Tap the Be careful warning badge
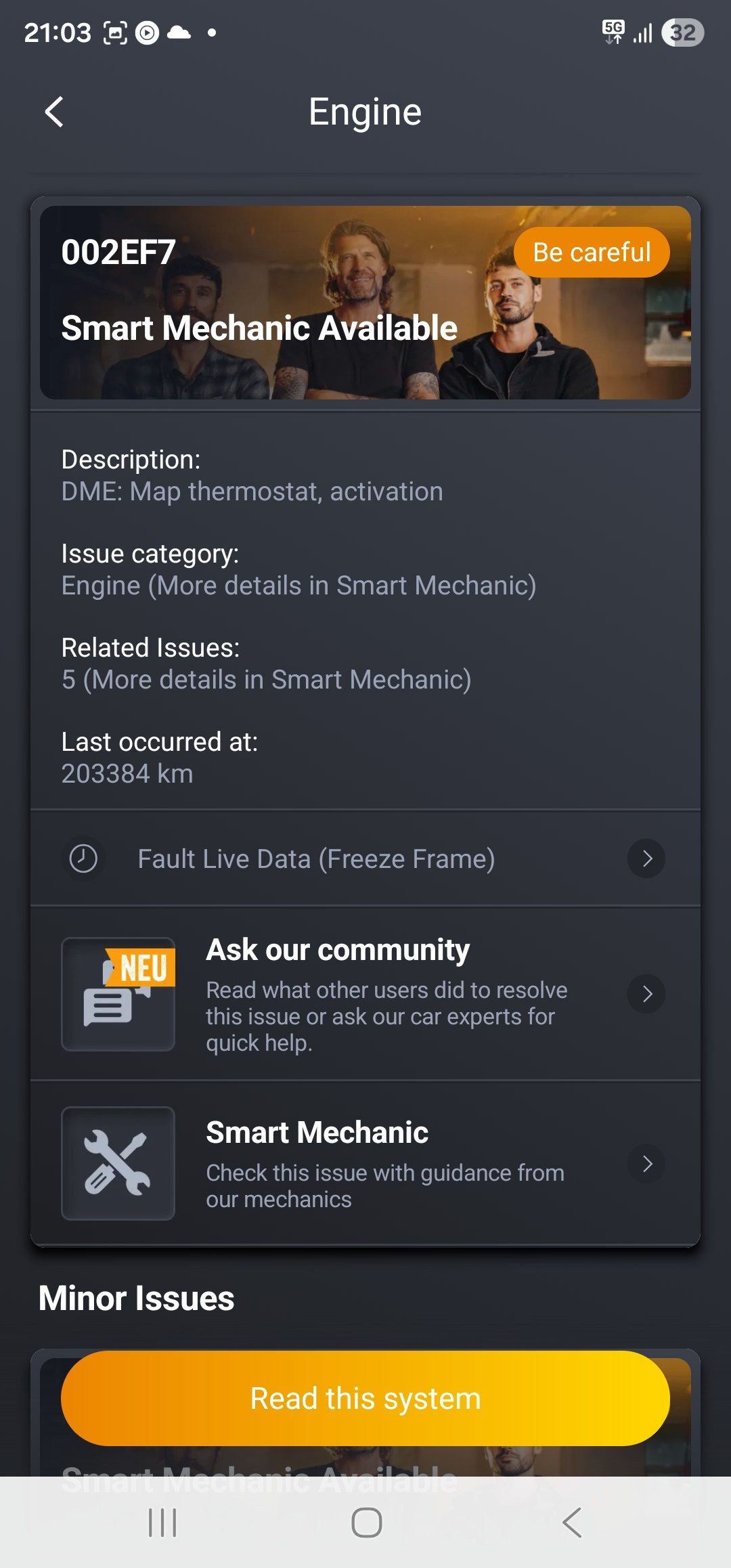 point(592,252)
